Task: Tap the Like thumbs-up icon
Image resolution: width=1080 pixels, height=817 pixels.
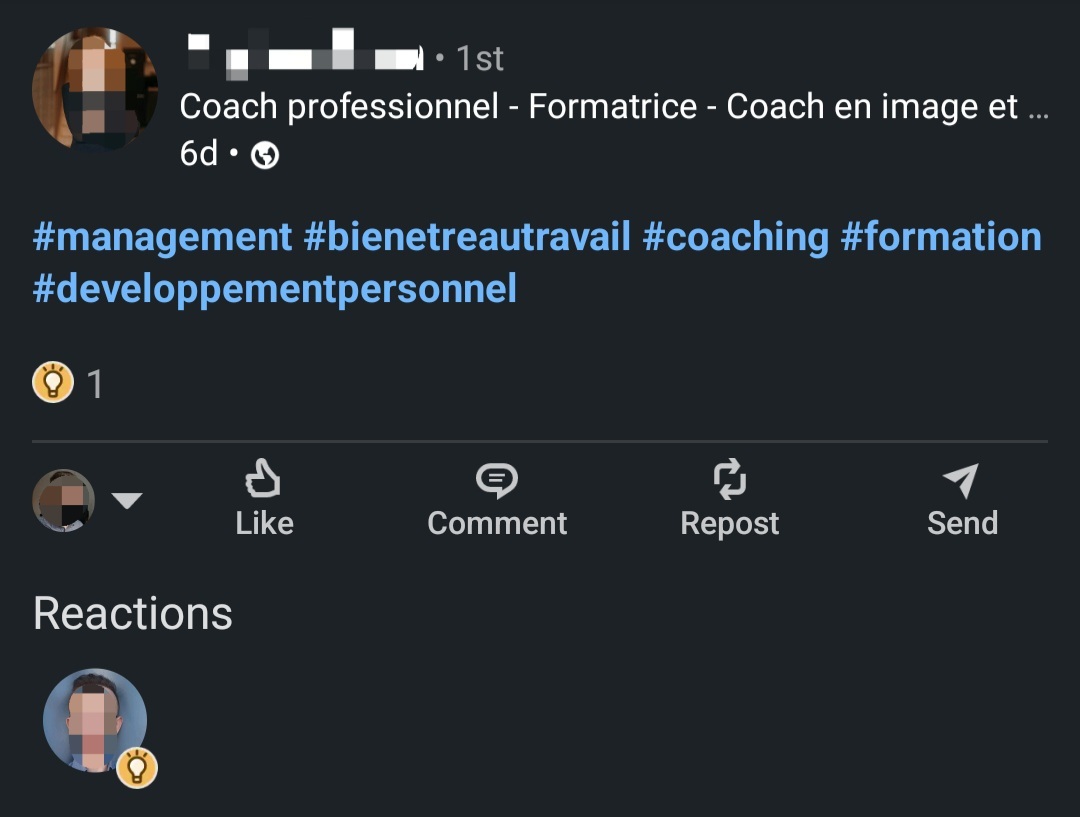Action: [263, 480]
